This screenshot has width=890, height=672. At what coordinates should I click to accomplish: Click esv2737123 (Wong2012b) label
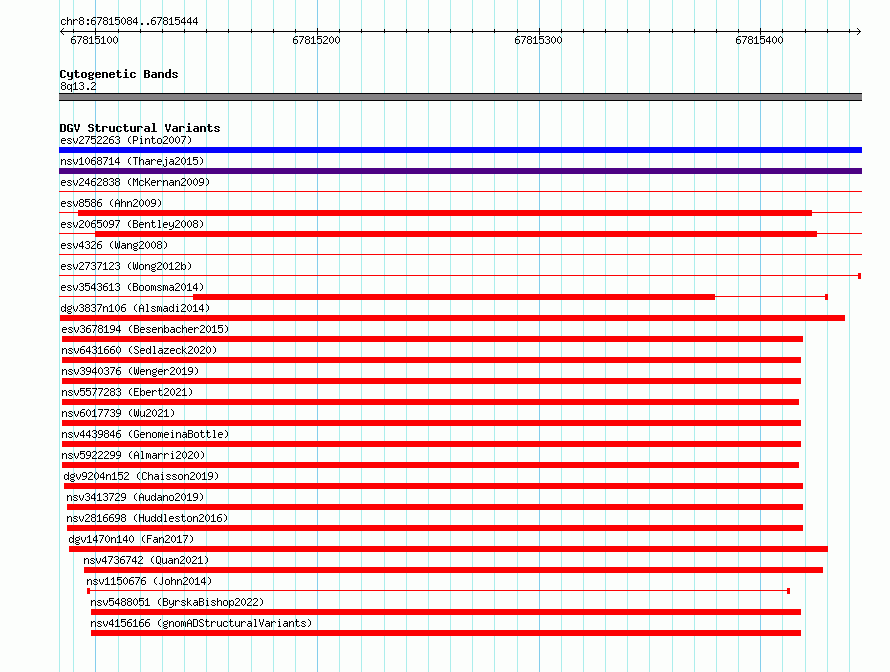pyautogui.click(x=126, y=266)
